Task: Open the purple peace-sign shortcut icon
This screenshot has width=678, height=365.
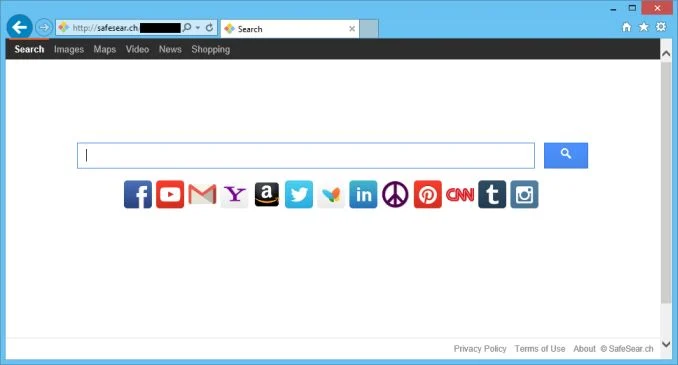Action: pyautogui.click(x=395, y=195)
